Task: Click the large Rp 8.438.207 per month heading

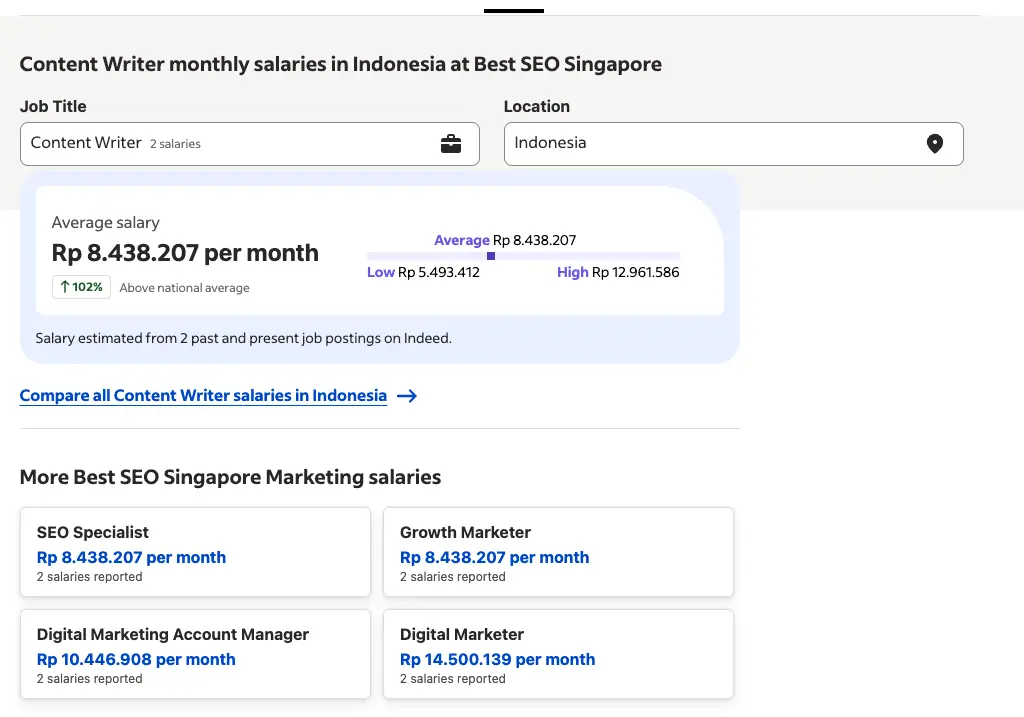Action: (x=185, y=253)
